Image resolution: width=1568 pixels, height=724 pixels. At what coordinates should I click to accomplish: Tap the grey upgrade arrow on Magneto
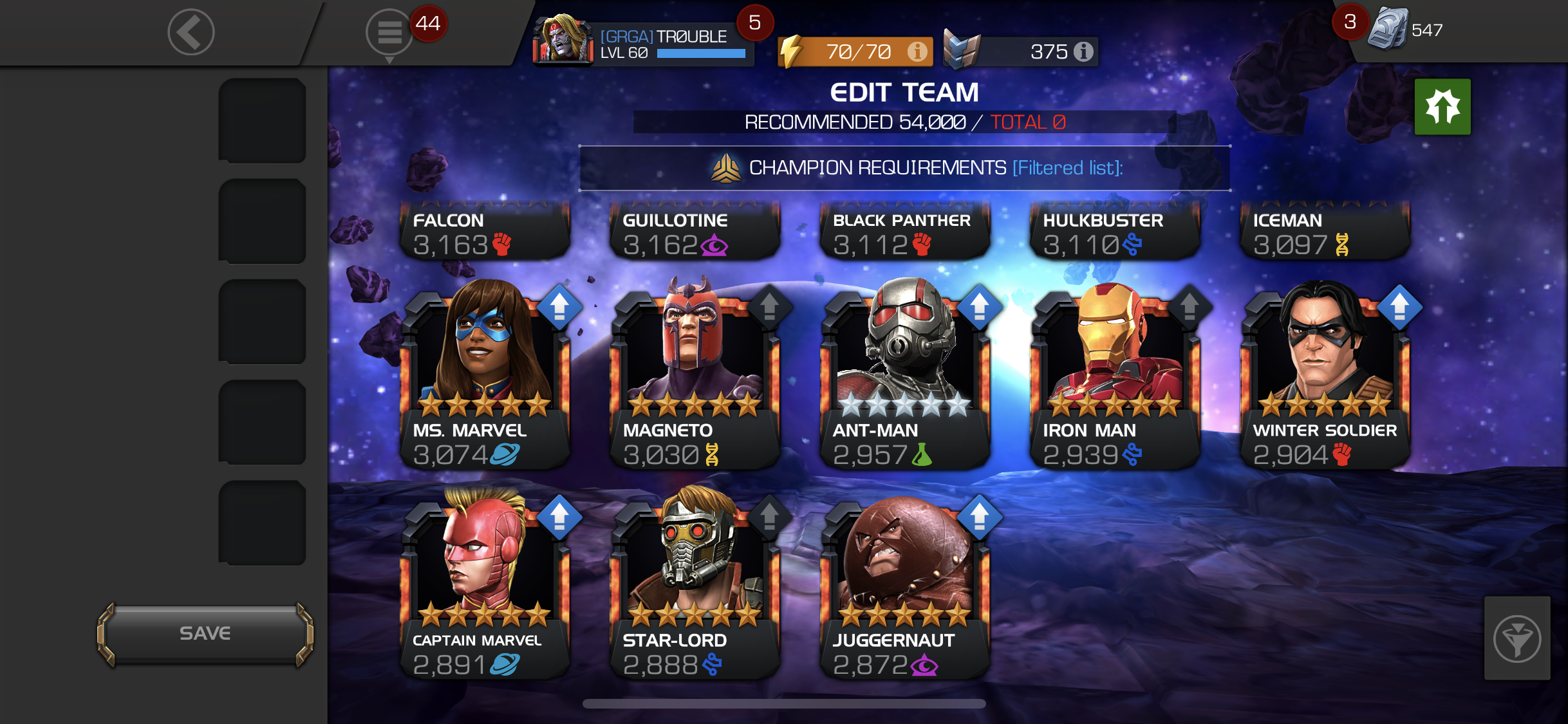tap(769, 306)
